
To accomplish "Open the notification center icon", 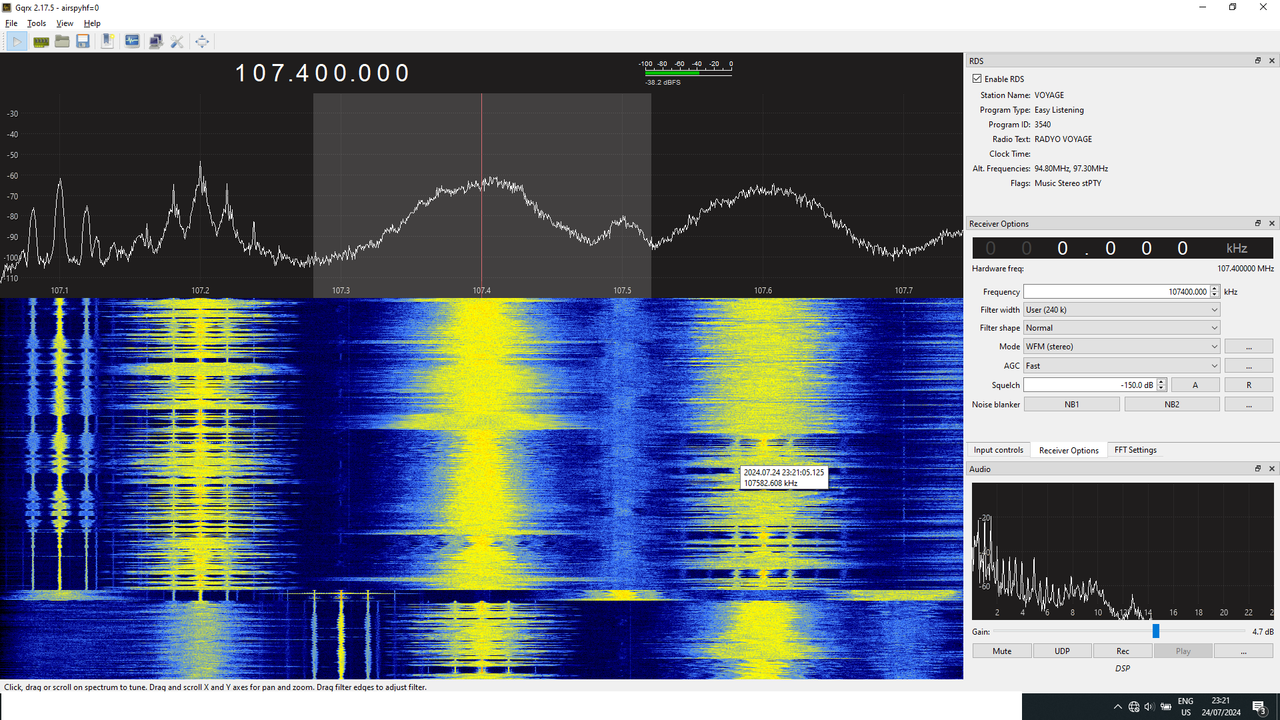I will (1258, 706).
